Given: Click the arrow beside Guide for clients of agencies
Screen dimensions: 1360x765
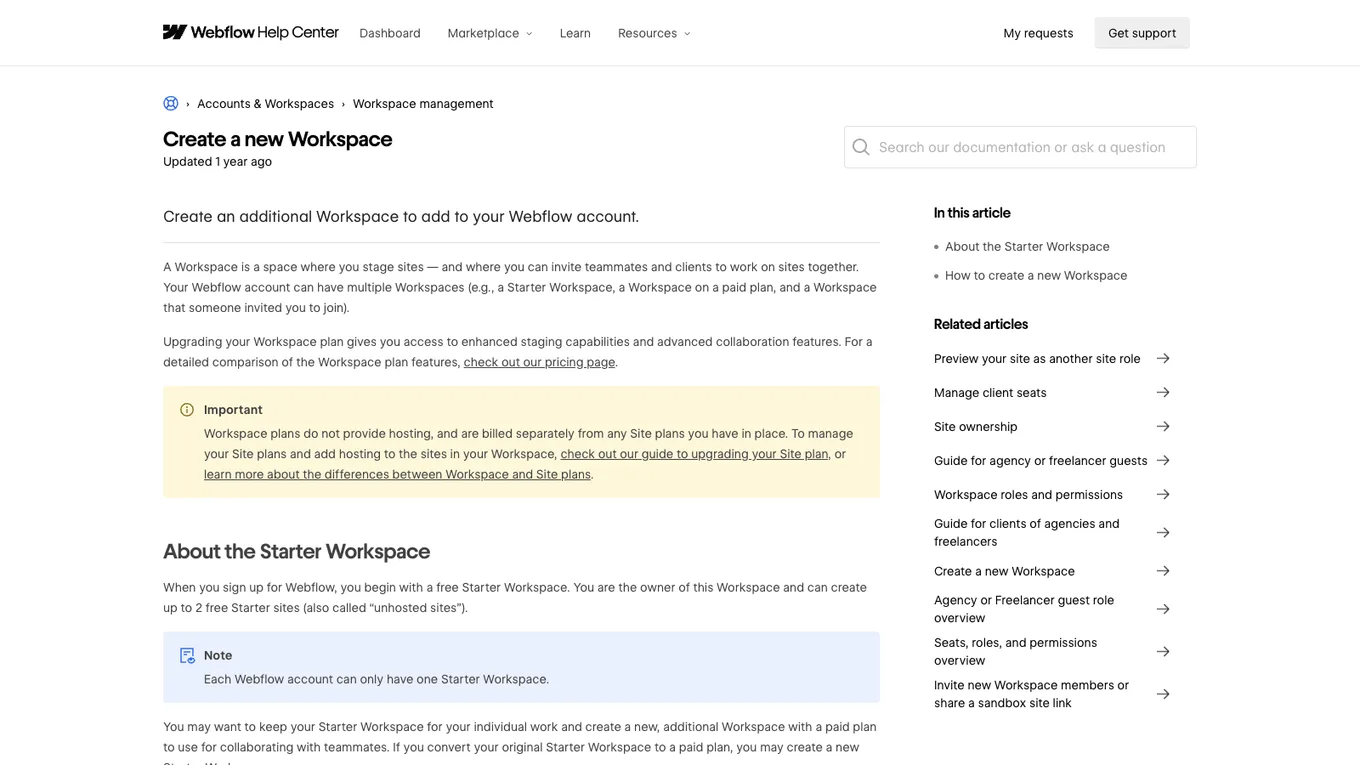Looking at the screenshot, I should point(1163,532).
